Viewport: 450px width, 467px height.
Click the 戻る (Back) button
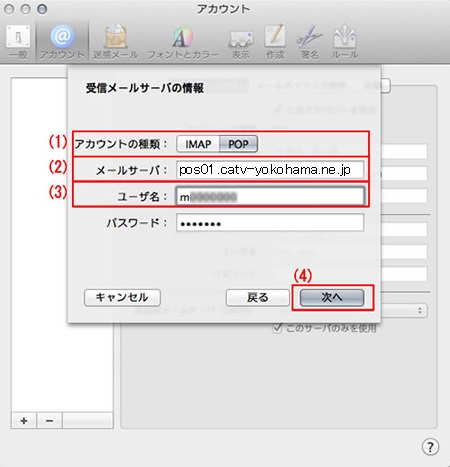258,298
